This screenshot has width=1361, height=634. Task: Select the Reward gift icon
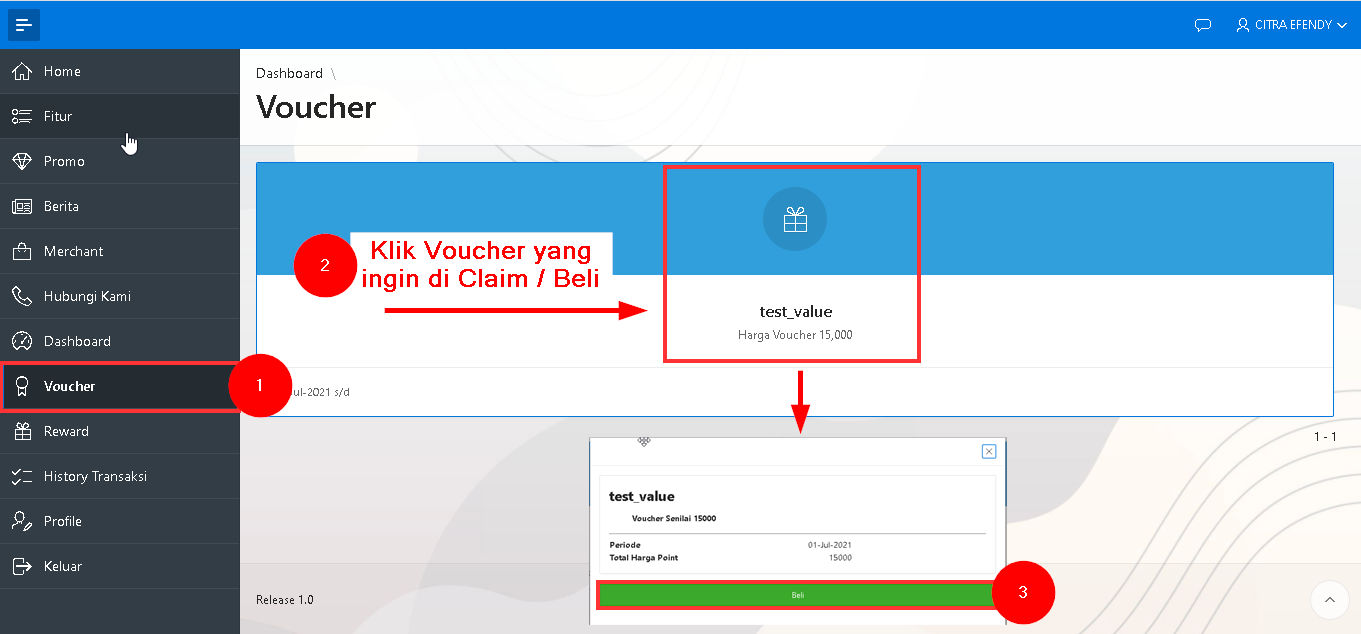(22, 431)
